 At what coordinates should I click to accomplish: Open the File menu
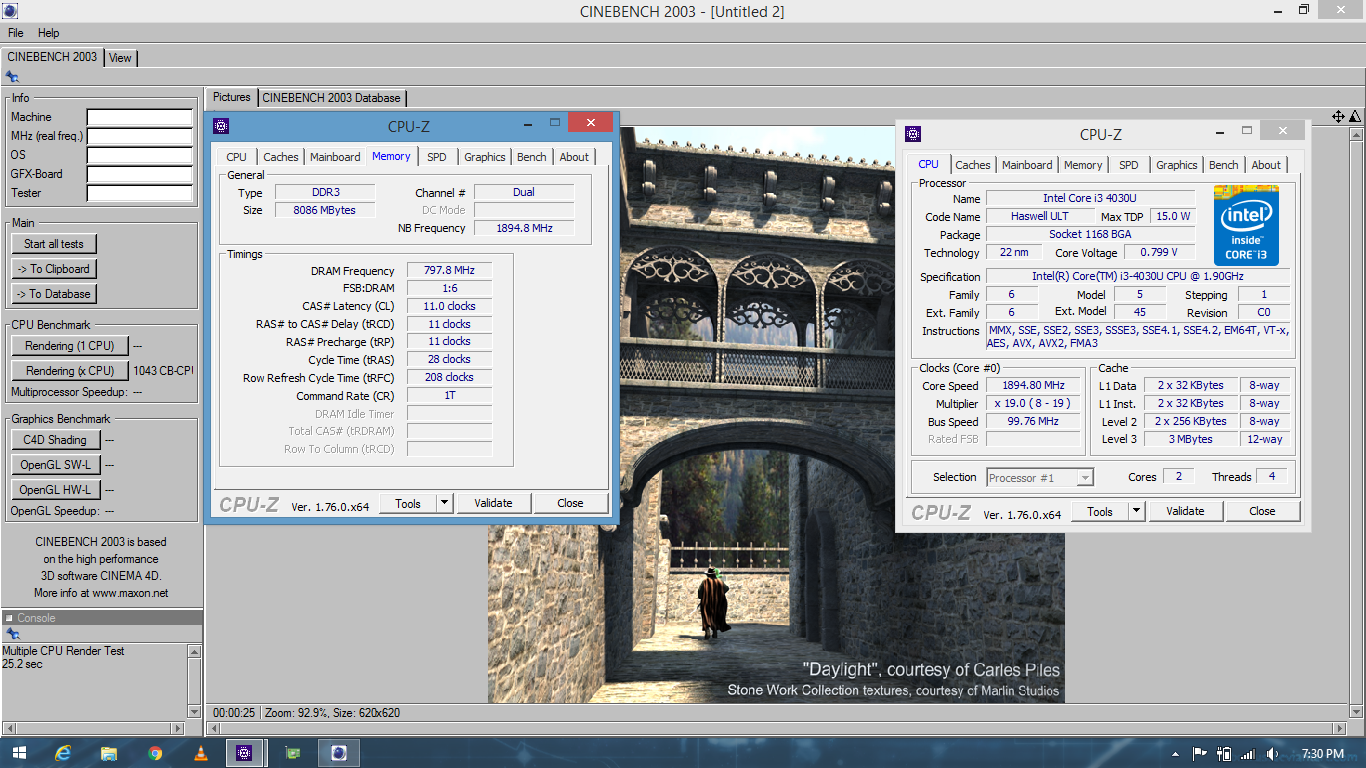pos(16,33)
